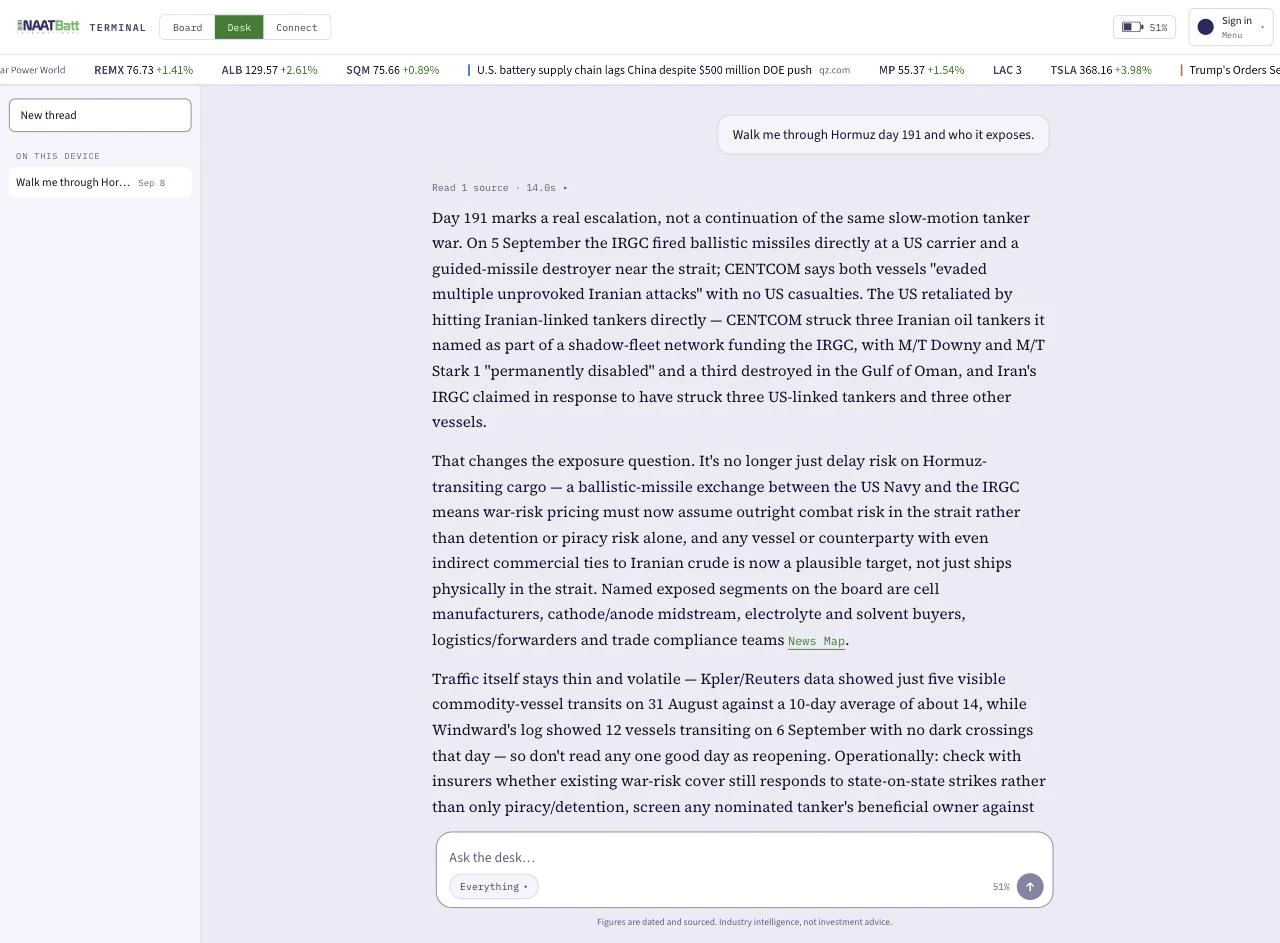Click the ALB 129.57 ticker quote
The height and width of the screenshot is (943, 1280).
click(269, 70)
